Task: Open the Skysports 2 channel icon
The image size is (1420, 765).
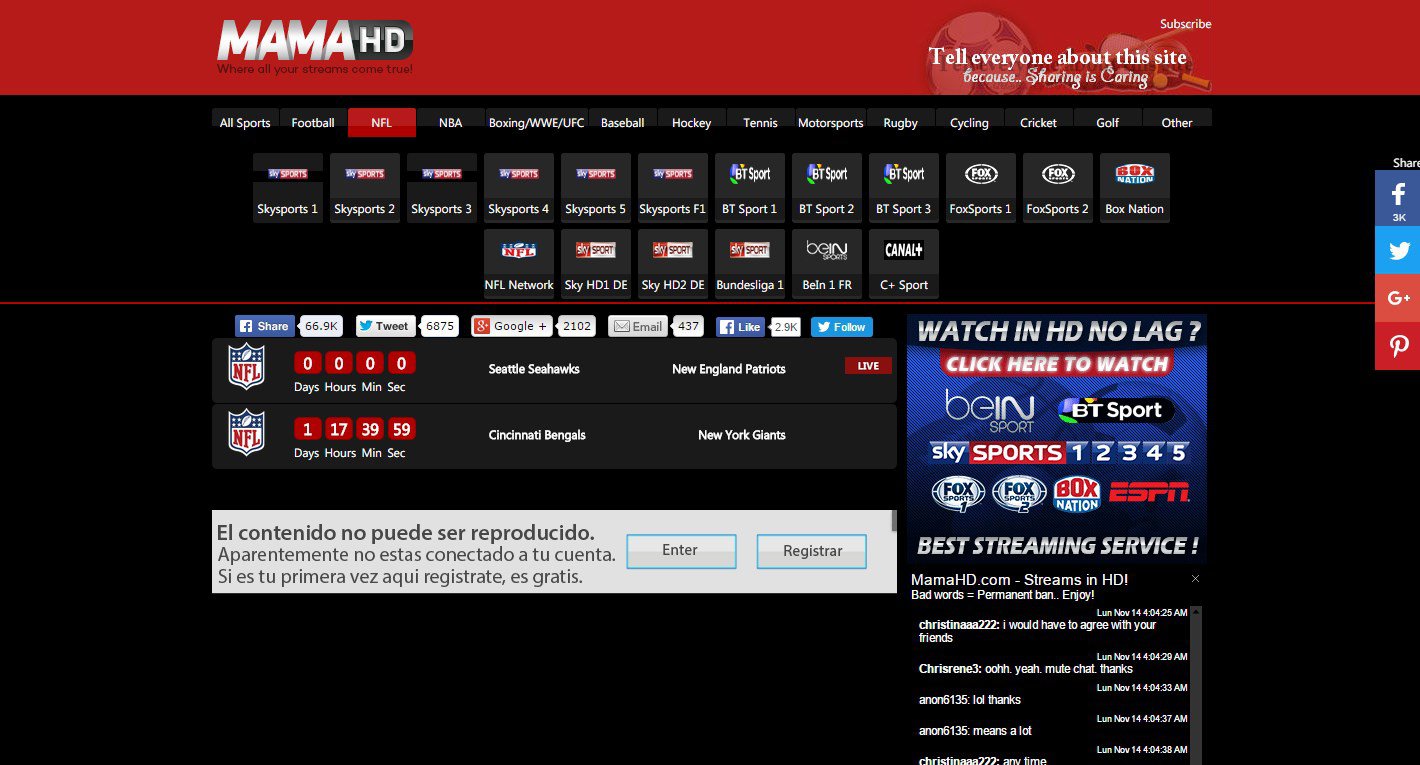Action: point(365,187)
